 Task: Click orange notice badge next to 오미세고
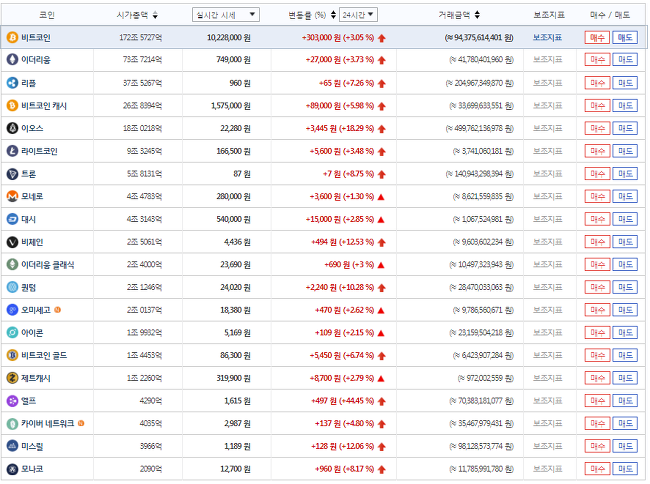point(58,310)
